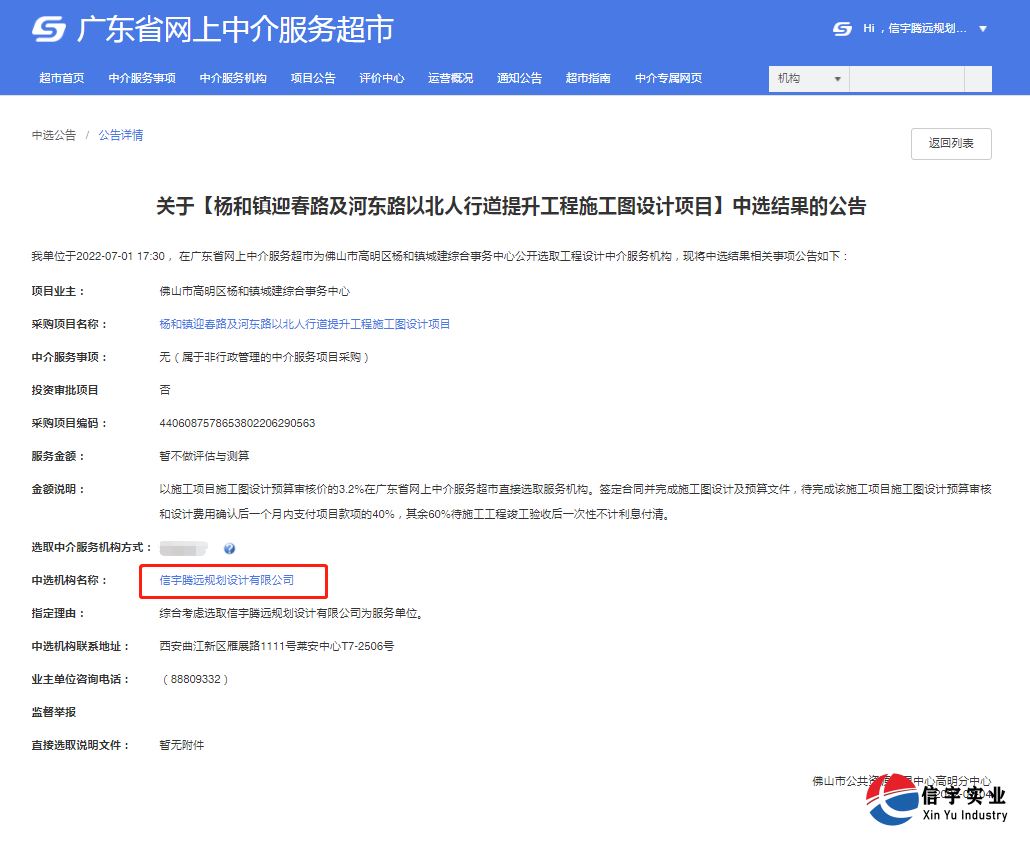Click the 返回列表 button

[950, 143]
